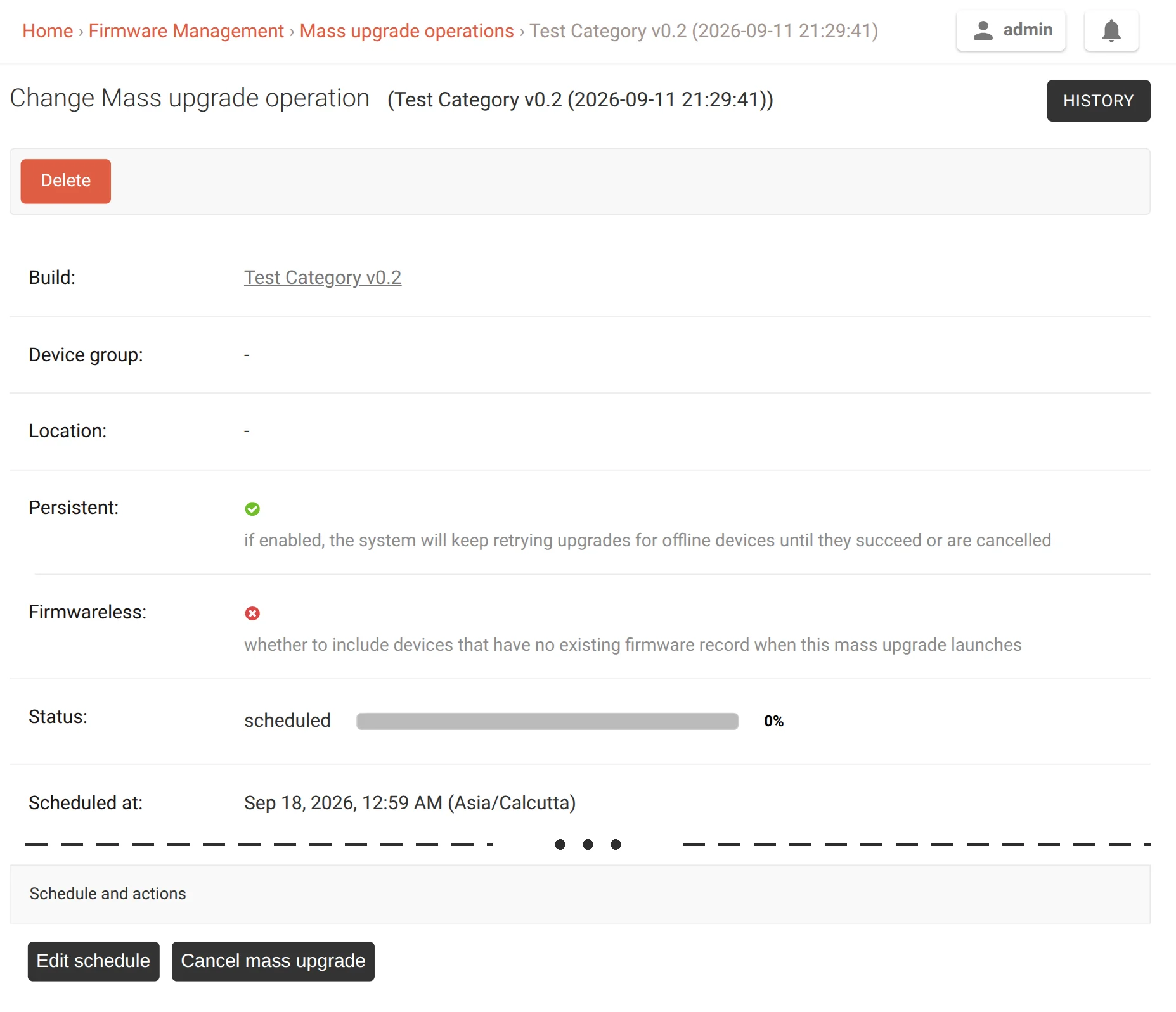Image resolution: width=1176 pixels, height=1012 pixels.
Task: Open the notifications bell icon
Action: click(x=1111, y=30)
